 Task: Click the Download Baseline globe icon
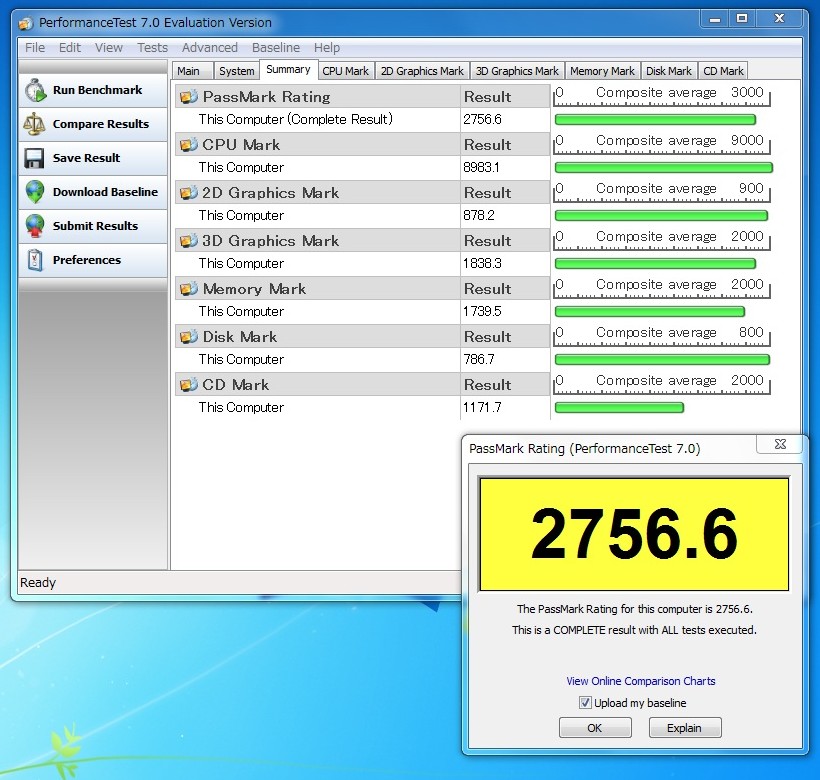click(35, 192)
